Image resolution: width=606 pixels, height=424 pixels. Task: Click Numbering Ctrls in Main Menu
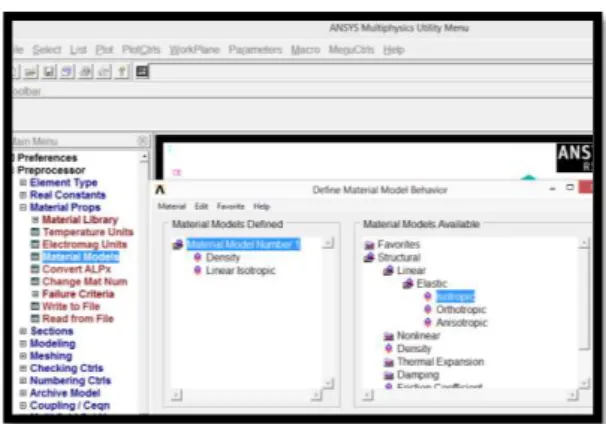(x=70, y=380)
